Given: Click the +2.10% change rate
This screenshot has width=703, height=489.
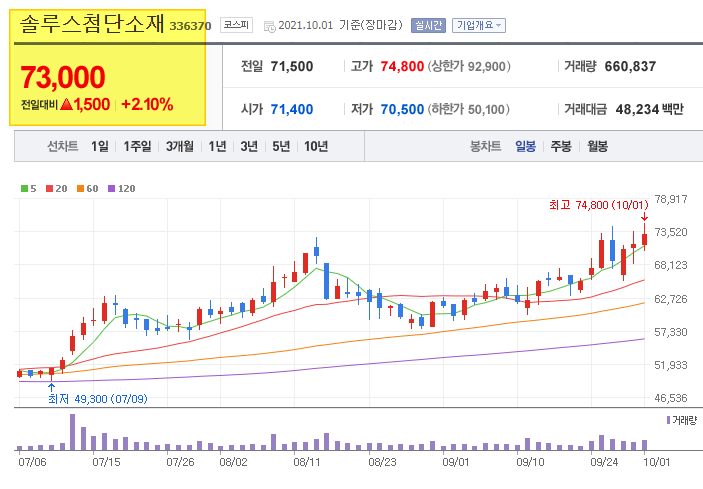Looking at the screenshot, I should tap(147, 104).
